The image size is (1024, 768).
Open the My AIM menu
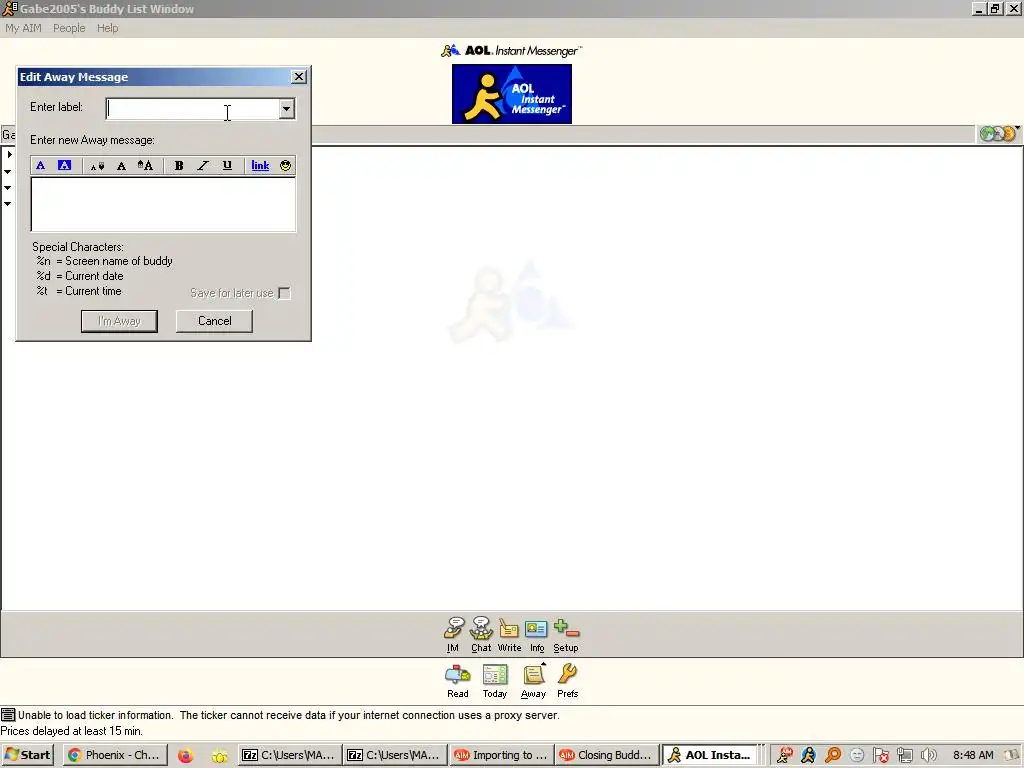pos(24,28)
